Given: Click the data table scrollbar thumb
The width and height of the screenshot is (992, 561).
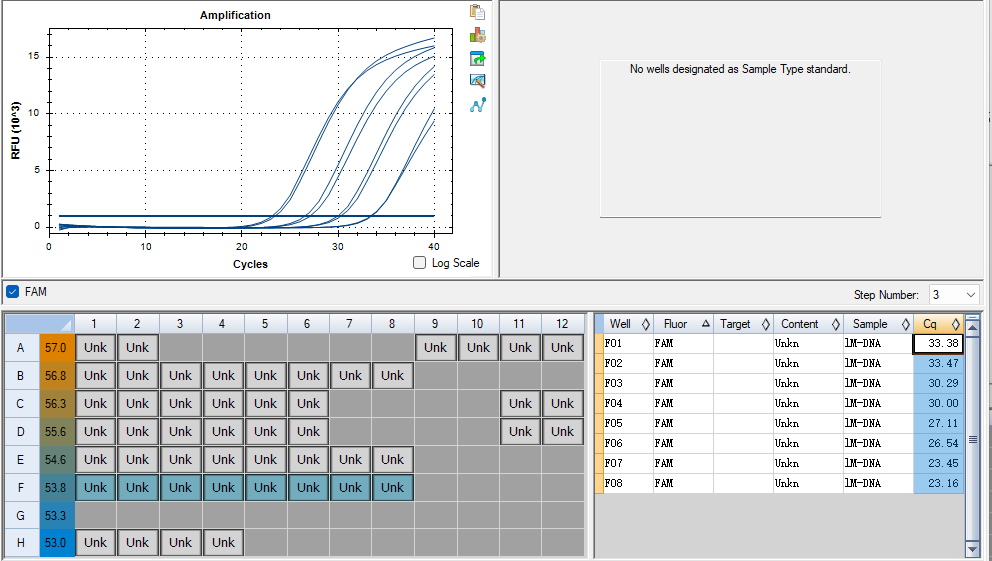Looking at the screenshot, I should point(973,438).
